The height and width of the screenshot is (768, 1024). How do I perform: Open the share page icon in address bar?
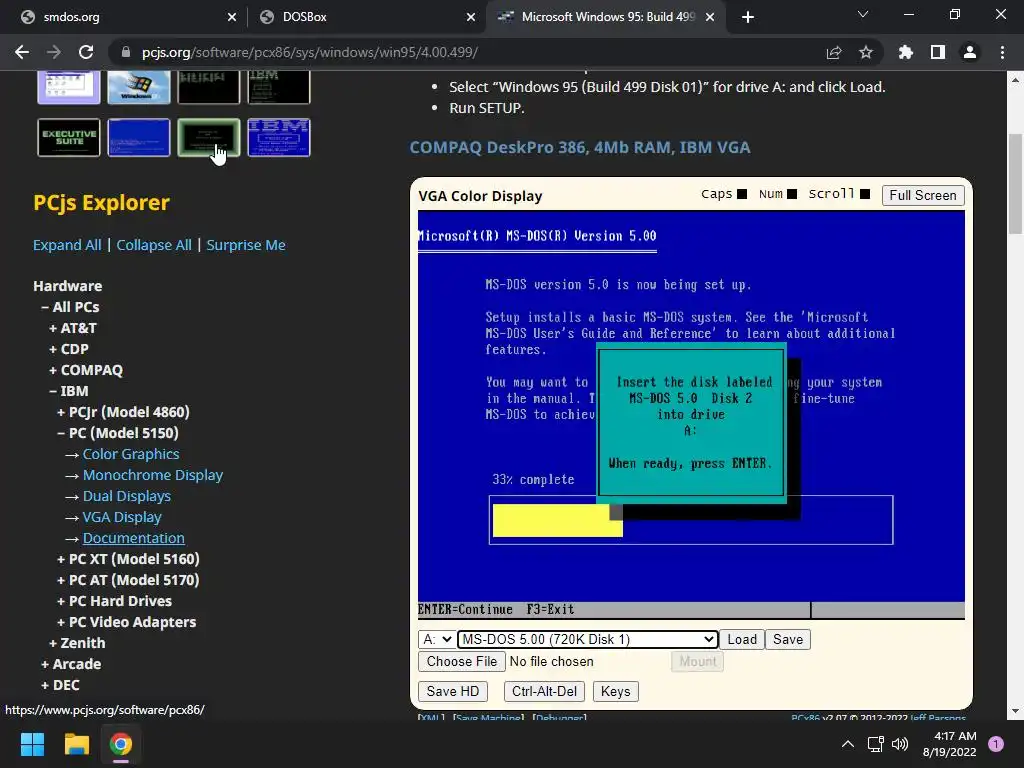(x=834, y=52)
